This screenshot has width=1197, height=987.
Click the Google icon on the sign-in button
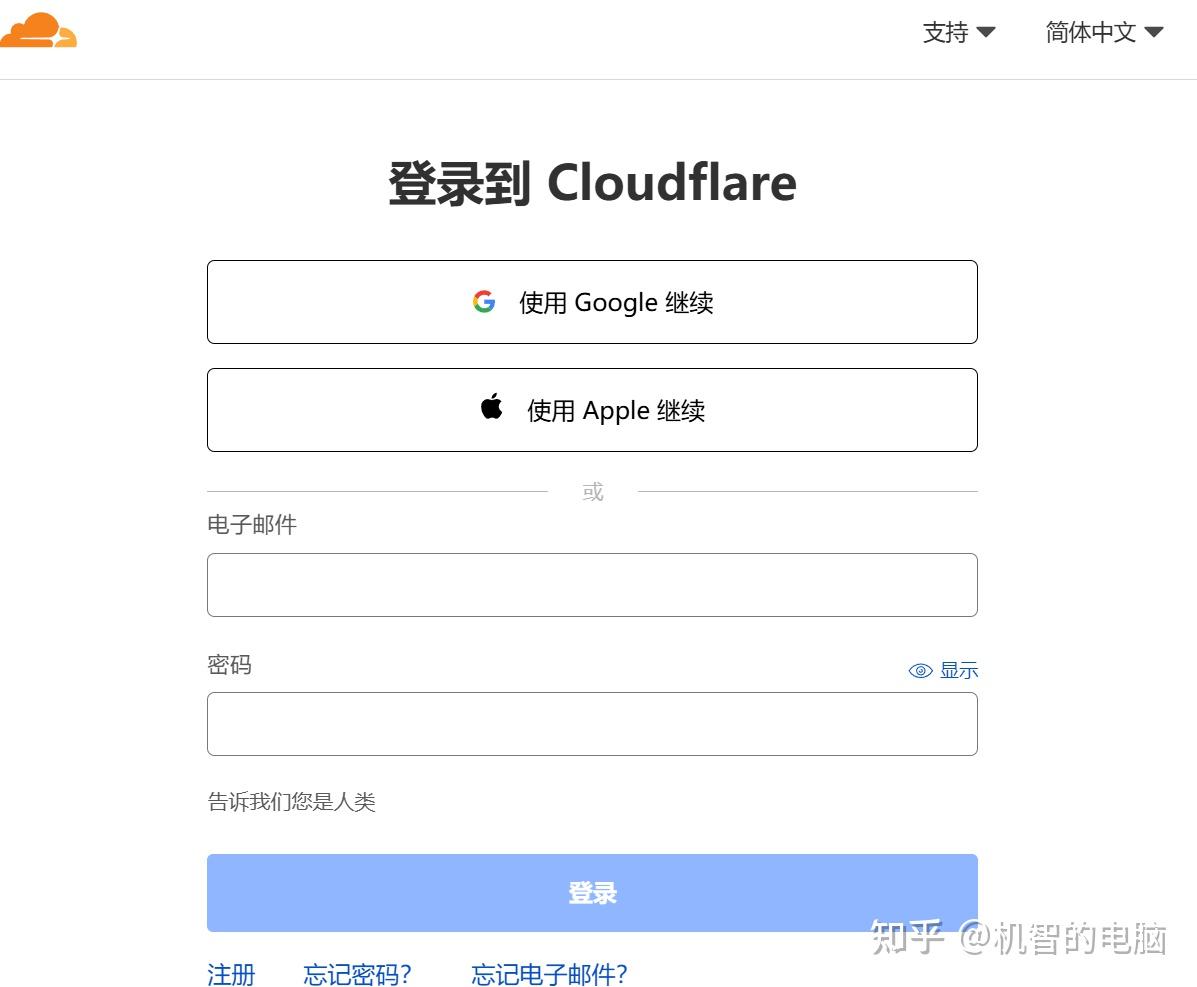click(484, 301)
